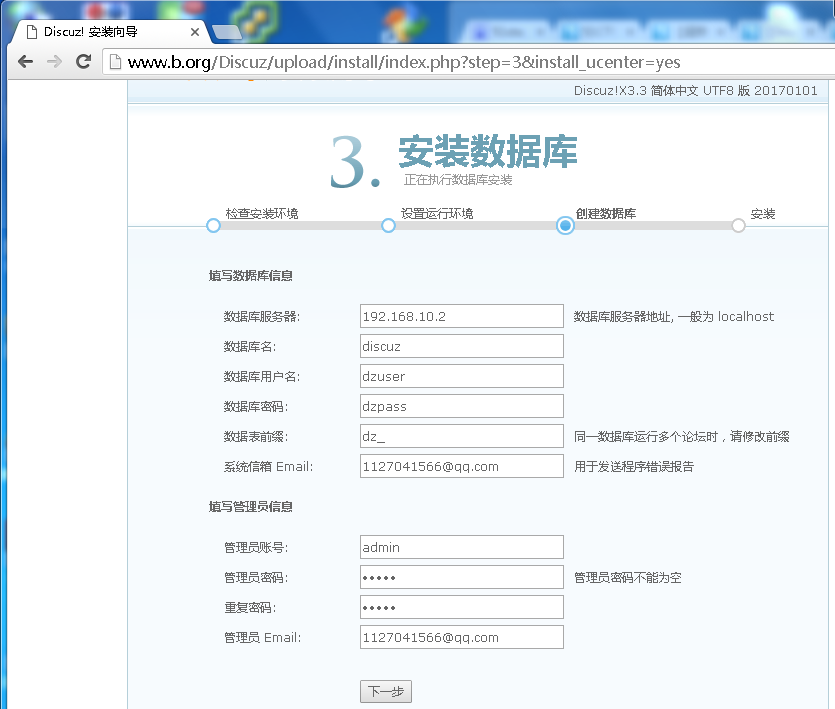This screenshot has height=709, width=835.
Task: Open a new browser tab
Action: coord(226,32)
